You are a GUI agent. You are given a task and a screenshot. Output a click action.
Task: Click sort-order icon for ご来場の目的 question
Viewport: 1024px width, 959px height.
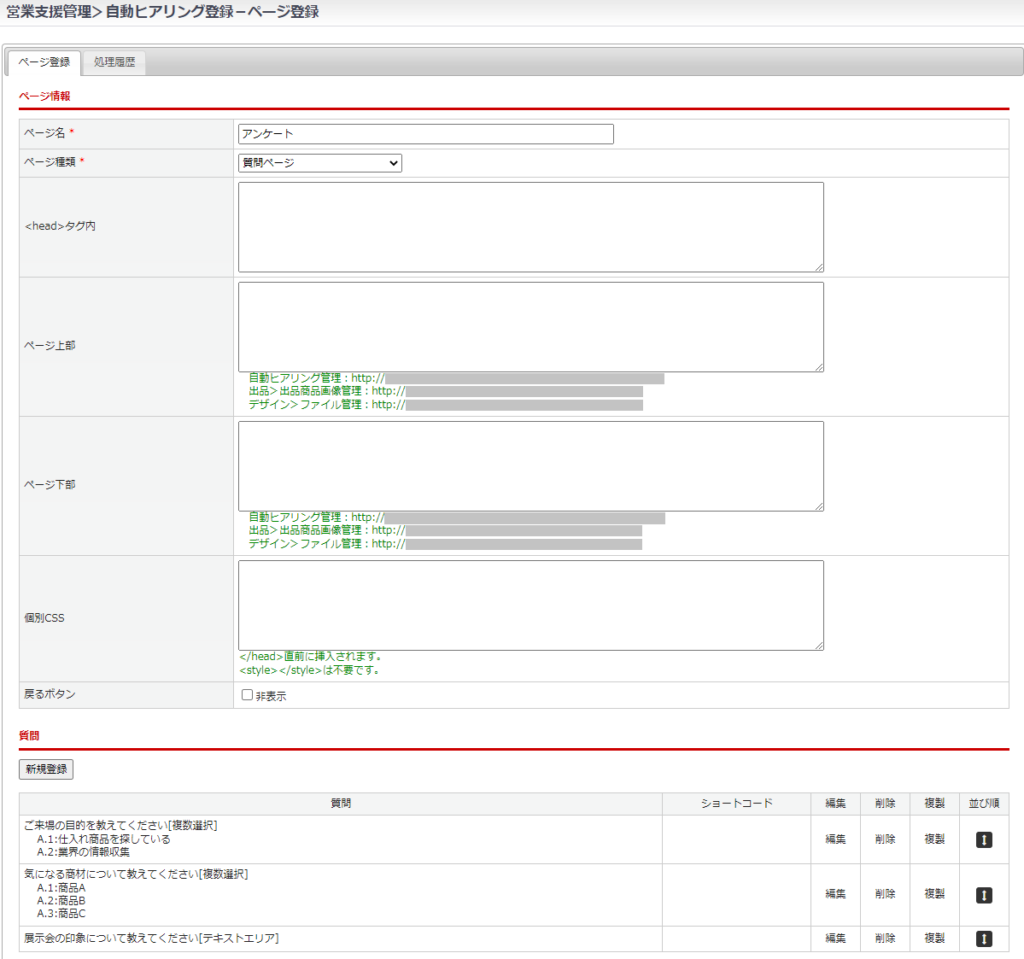pyautogui.click(x=984, y=840)
